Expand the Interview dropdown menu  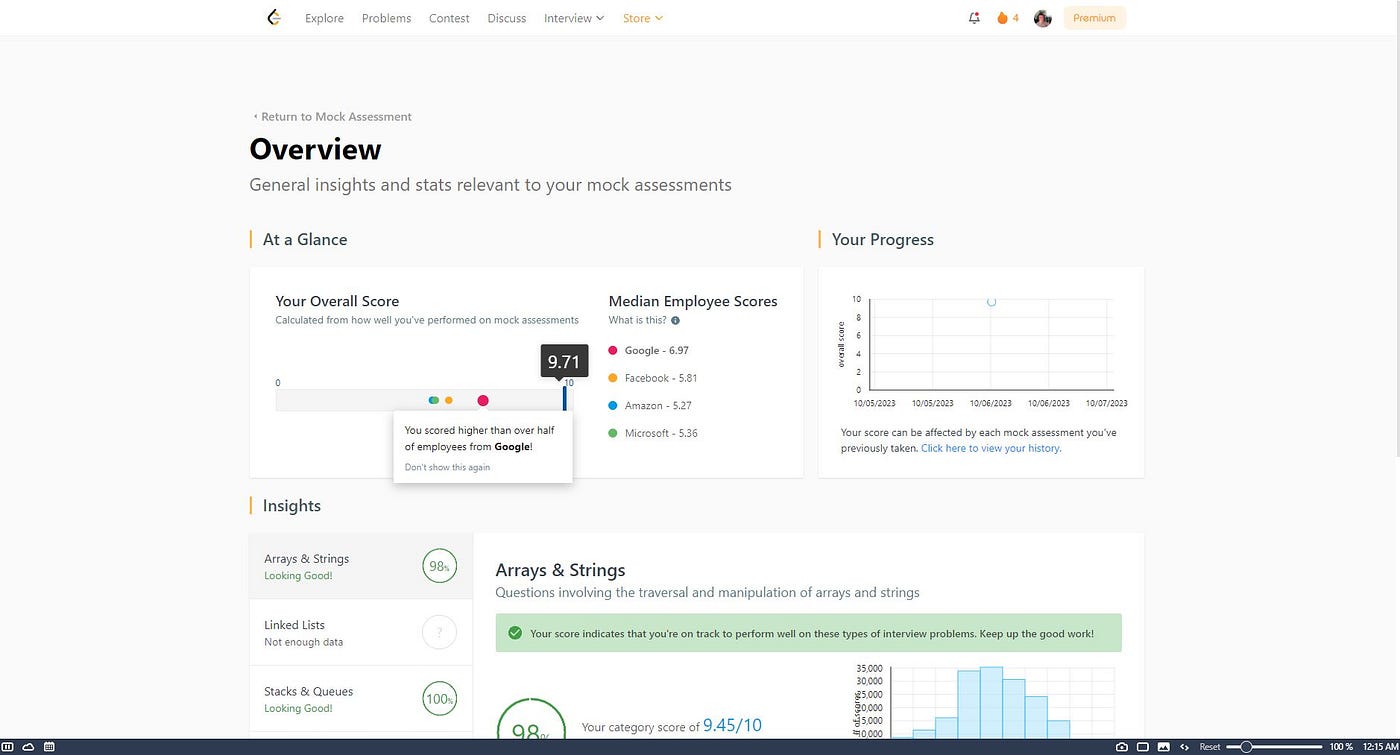point(574,18)
